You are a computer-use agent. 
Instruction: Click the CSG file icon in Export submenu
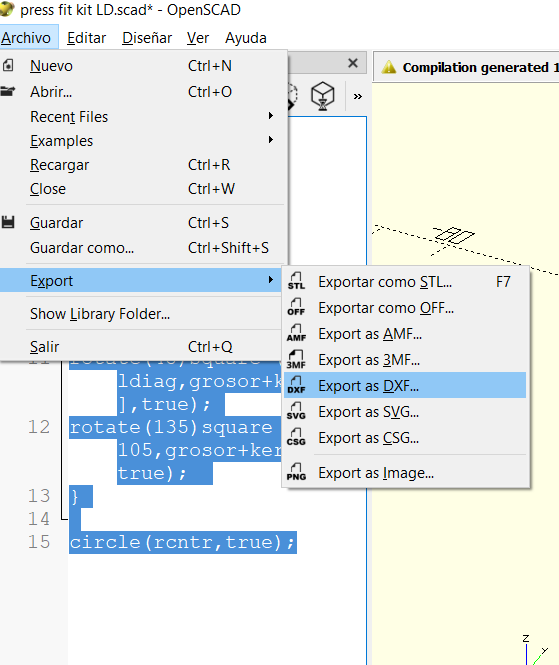tap(296, 437)
